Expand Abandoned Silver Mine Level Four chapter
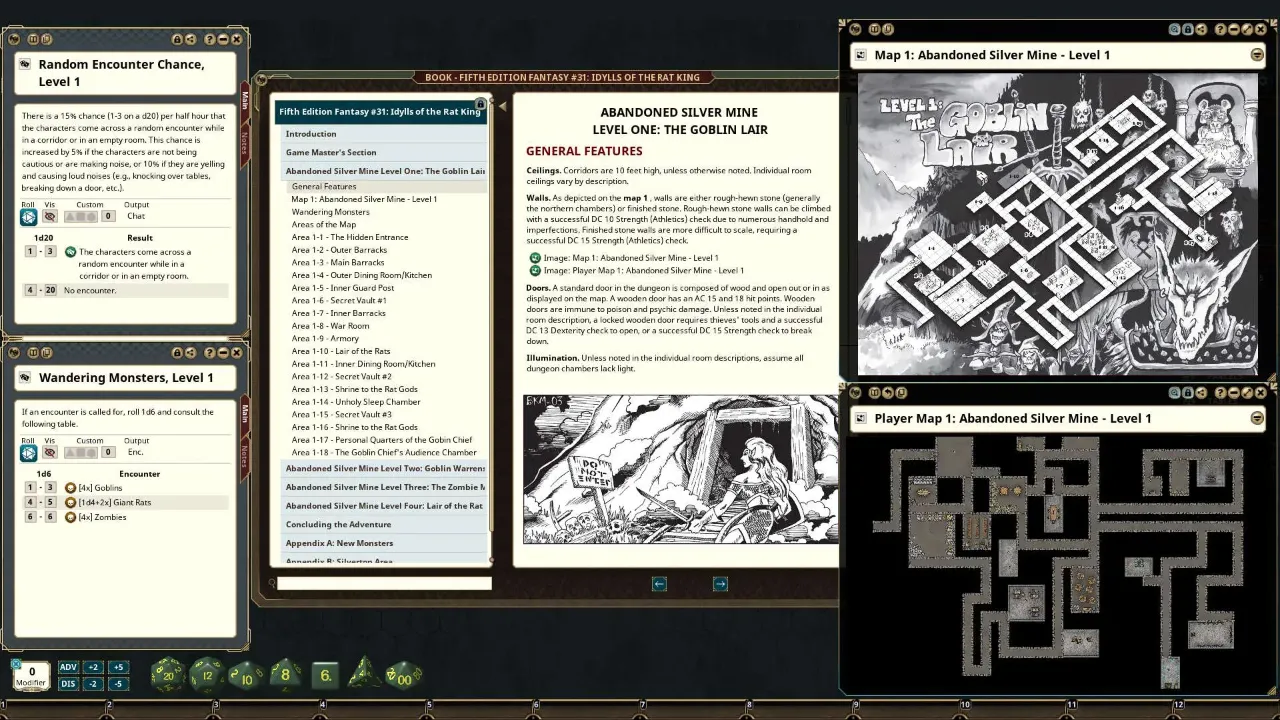 point(385,506)
